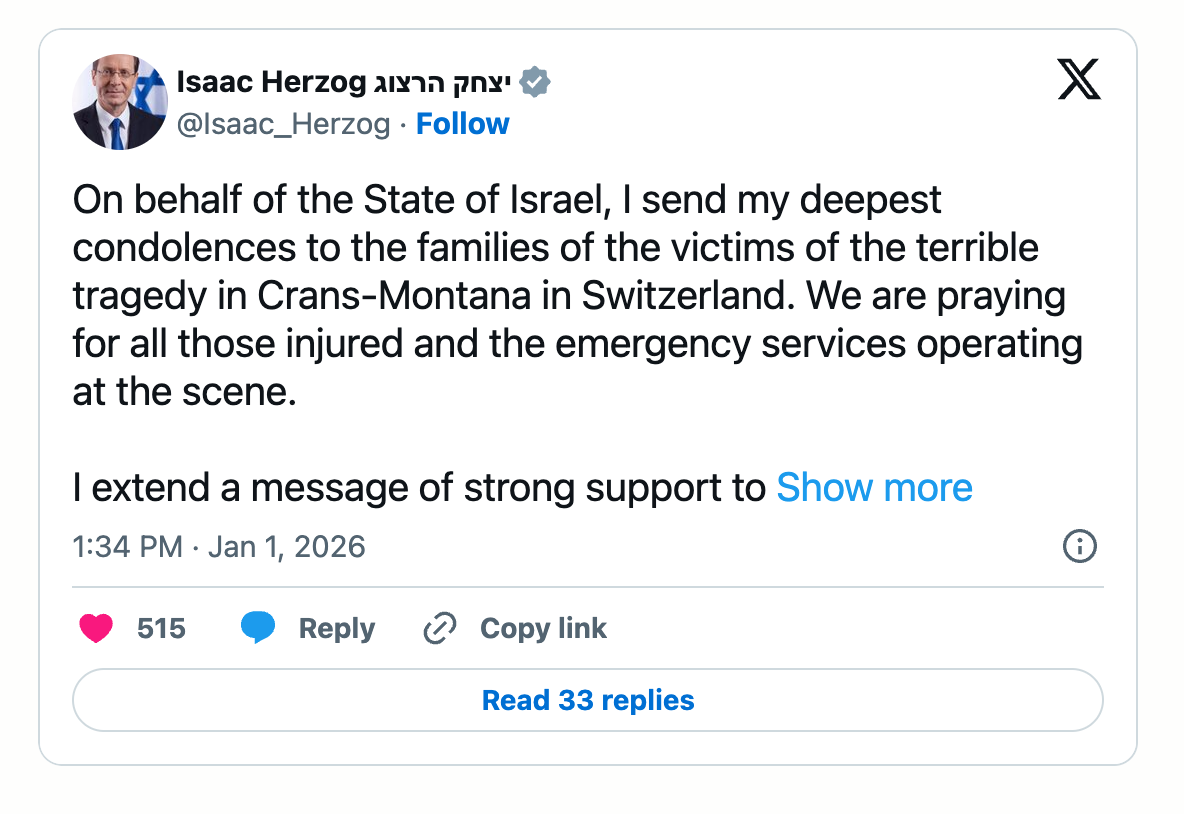Click the X logo icon
This screenshot has height=814, width=1184.
pyautogui.click(x=1078, y=80)
